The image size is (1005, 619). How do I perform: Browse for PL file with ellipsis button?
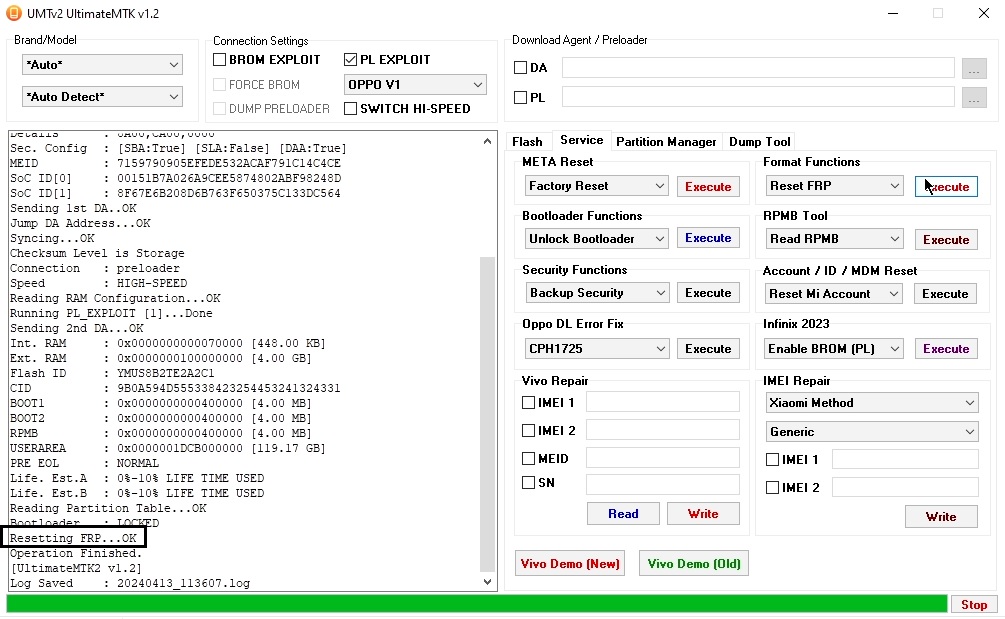[x=974, y=97]
